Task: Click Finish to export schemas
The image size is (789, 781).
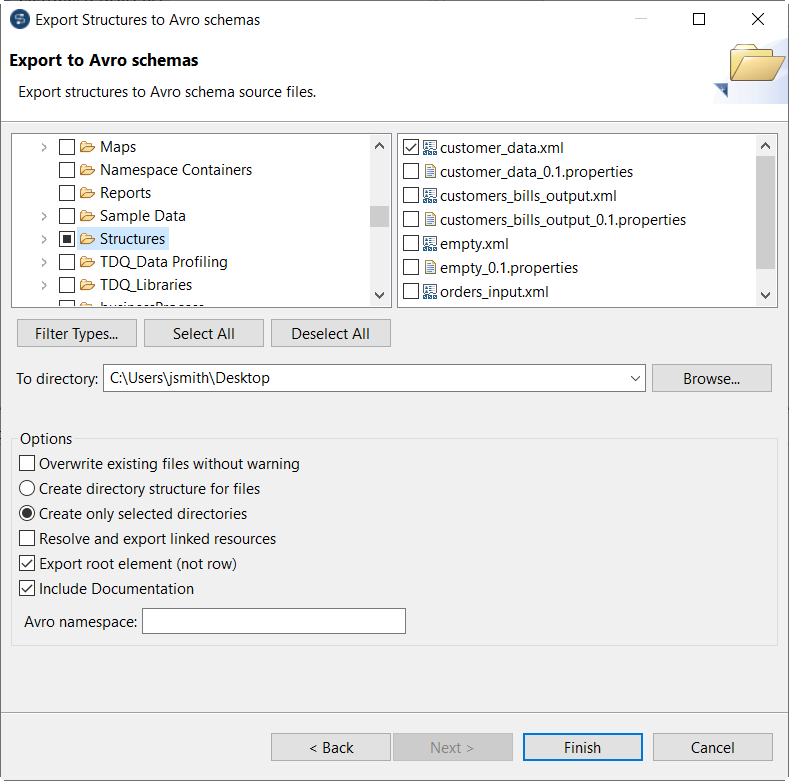Action: pyautogui.click(x=583, y=747)
